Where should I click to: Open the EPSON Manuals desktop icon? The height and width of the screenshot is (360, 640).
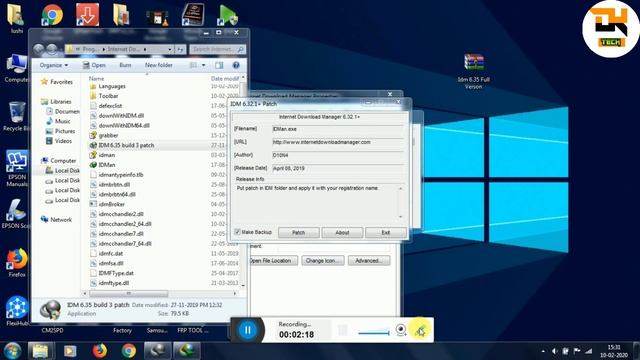(16, 169)
